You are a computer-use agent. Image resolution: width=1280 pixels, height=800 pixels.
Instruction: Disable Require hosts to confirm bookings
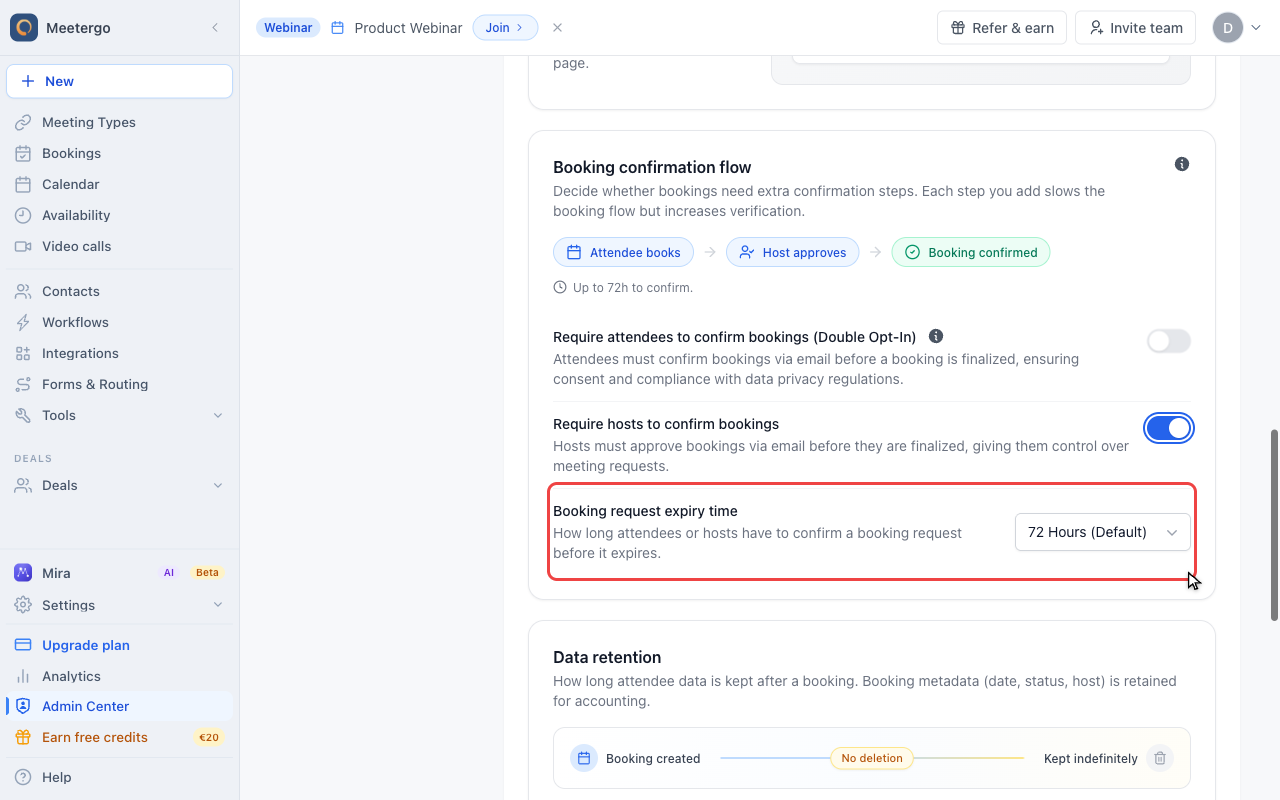[x=1169, y=428]
